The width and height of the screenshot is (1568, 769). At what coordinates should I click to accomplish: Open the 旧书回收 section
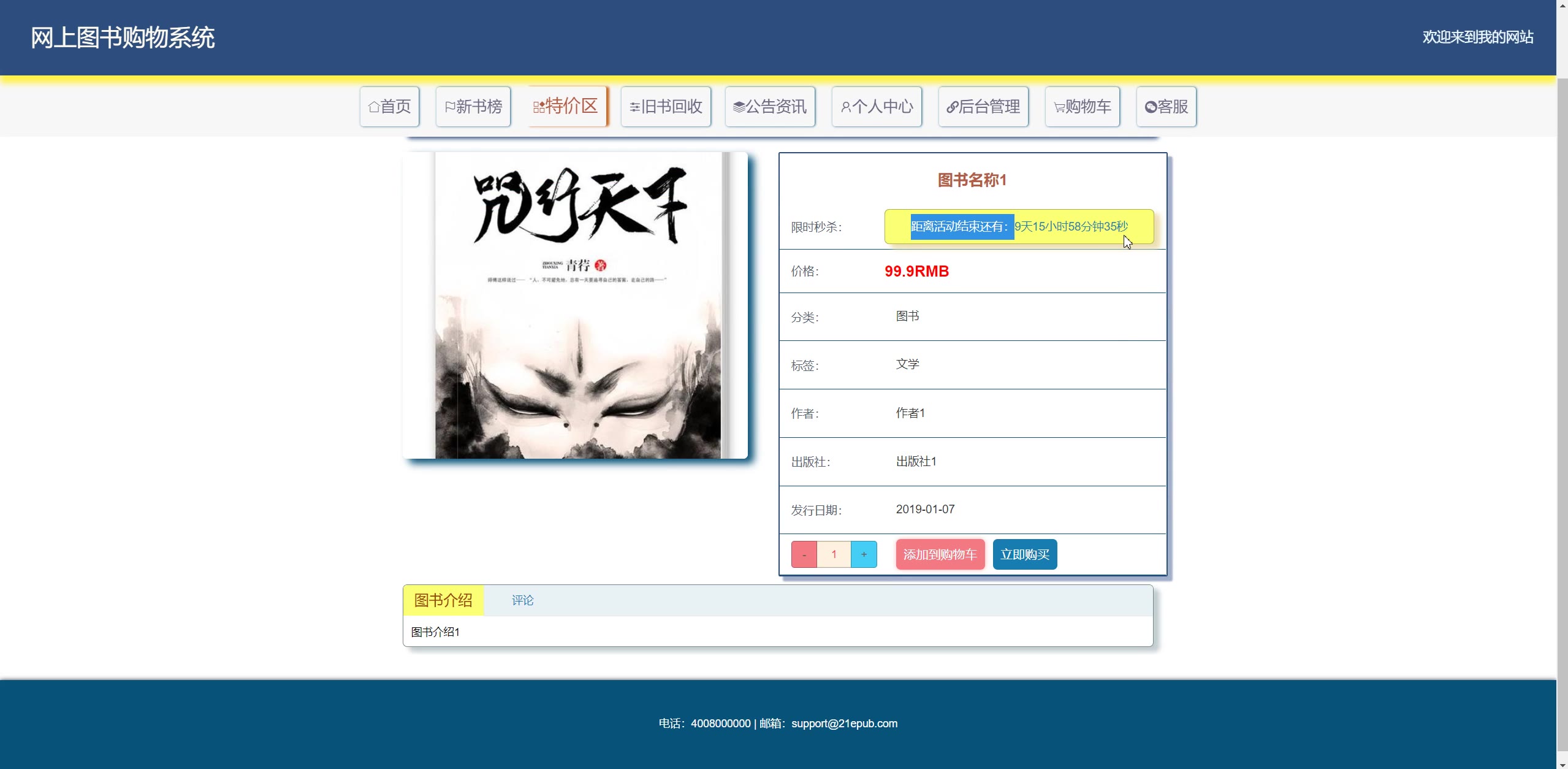(666, 107)
